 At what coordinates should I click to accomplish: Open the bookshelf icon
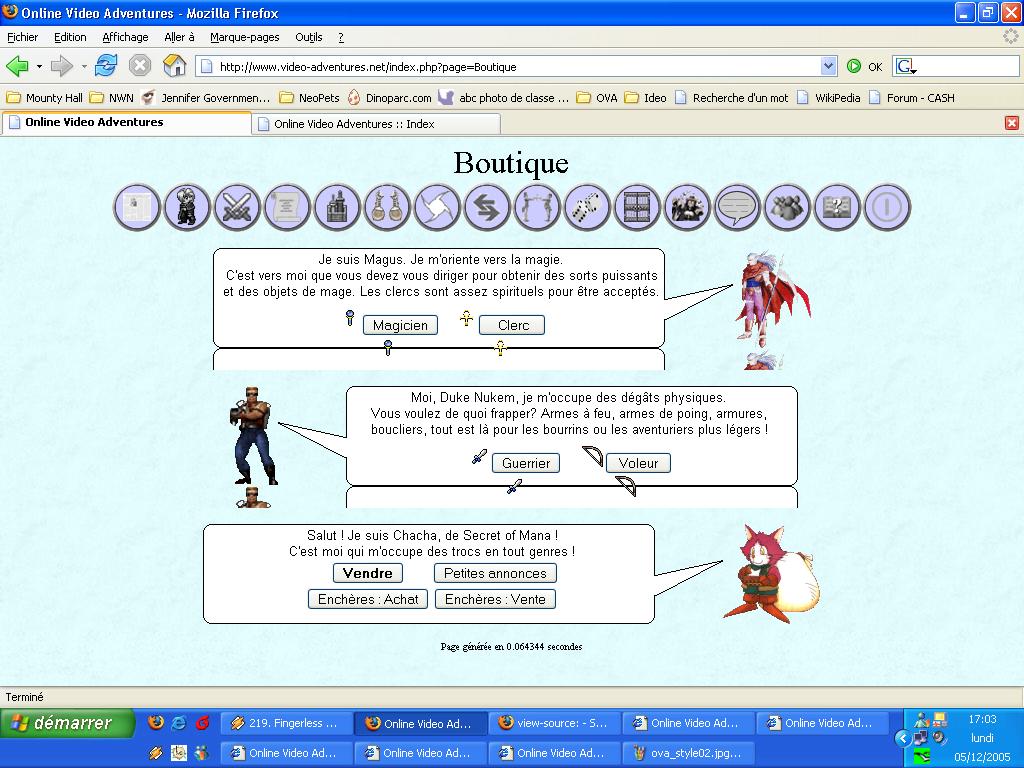(637, 208)
